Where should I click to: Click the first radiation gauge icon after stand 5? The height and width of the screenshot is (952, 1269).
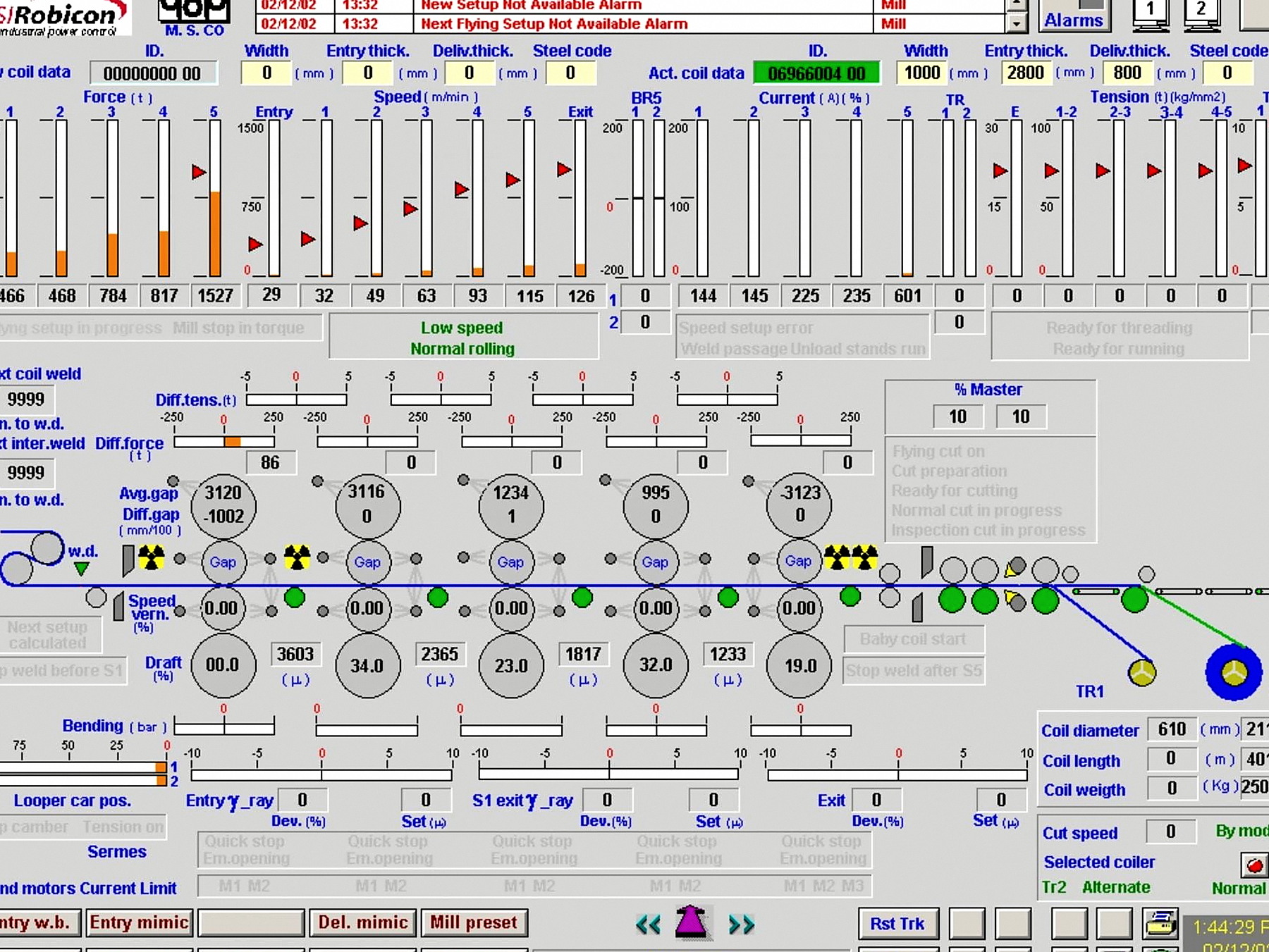(x=837, y=557)
